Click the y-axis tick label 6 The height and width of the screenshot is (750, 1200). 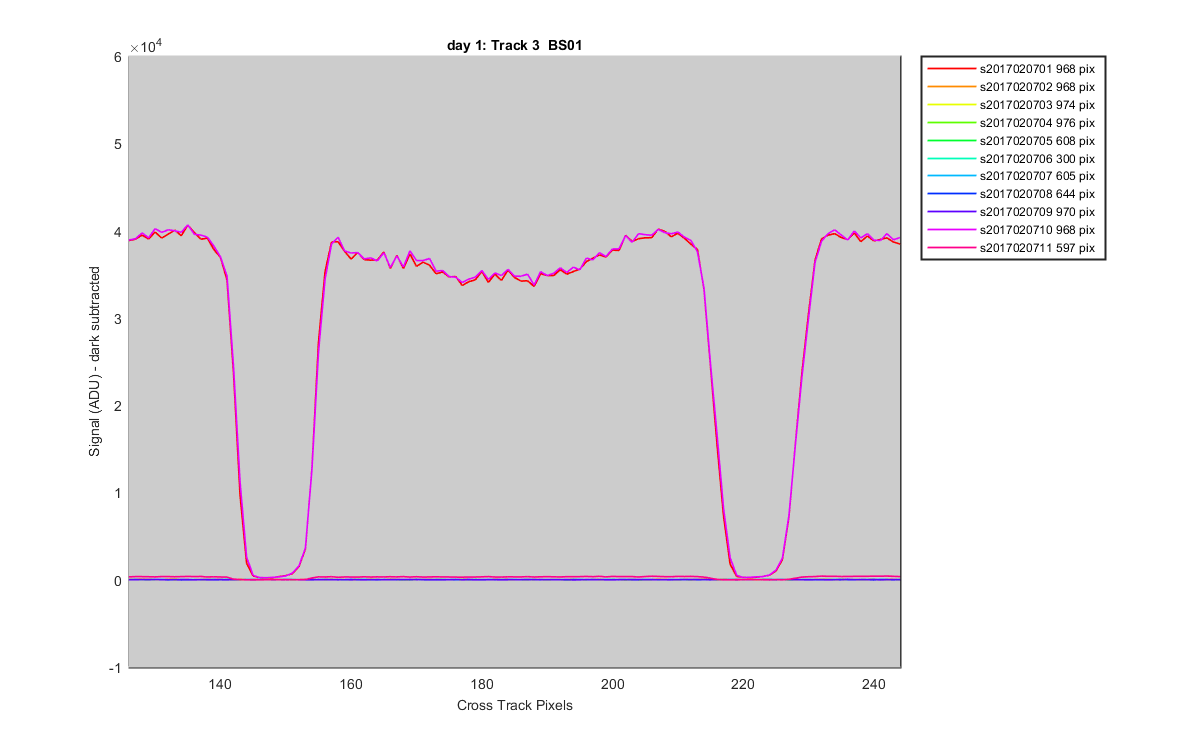[118, 57]
